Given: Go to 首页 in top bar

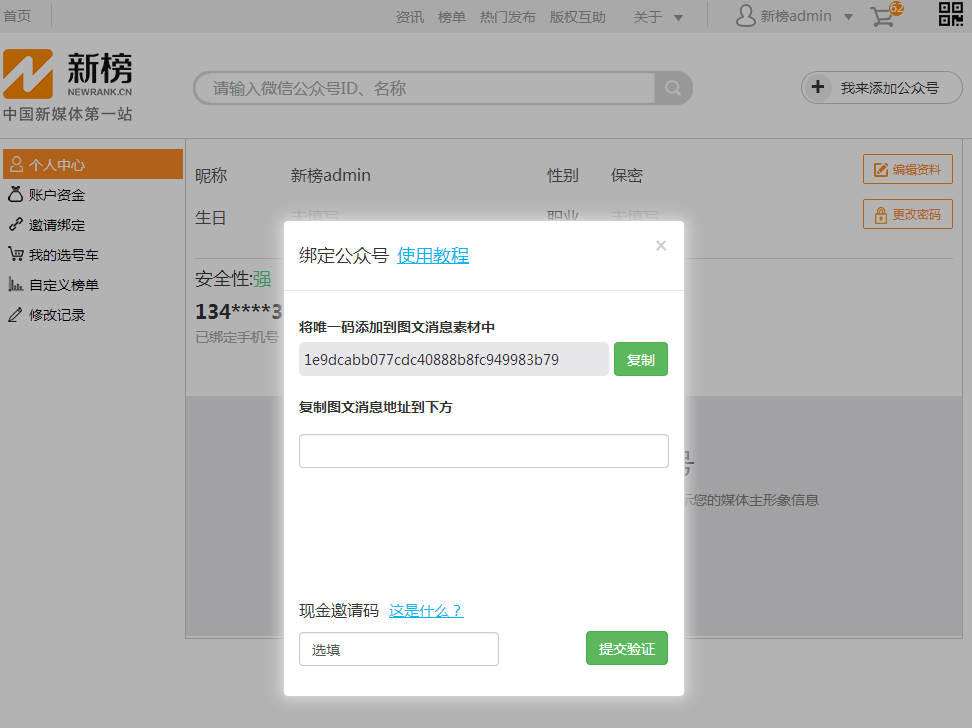Looking at the screenshot, I should (x=17, y=16).
